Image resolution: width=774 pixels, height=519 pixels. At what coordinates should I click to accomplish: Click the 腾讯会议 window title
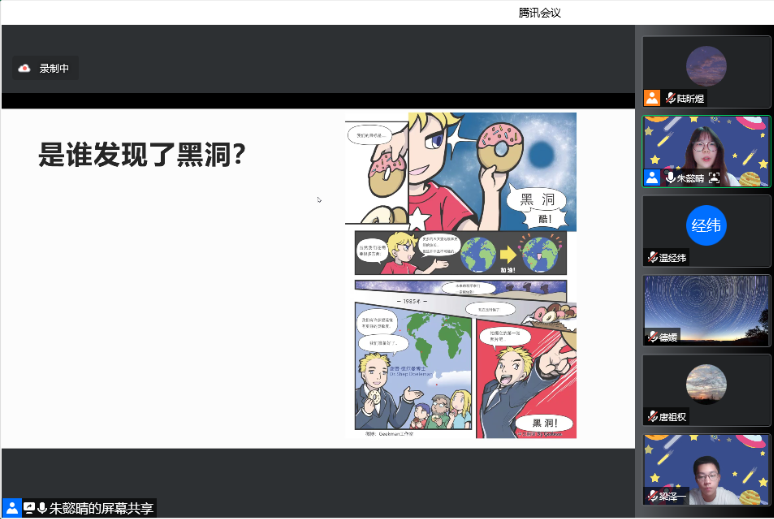[540, 13]
